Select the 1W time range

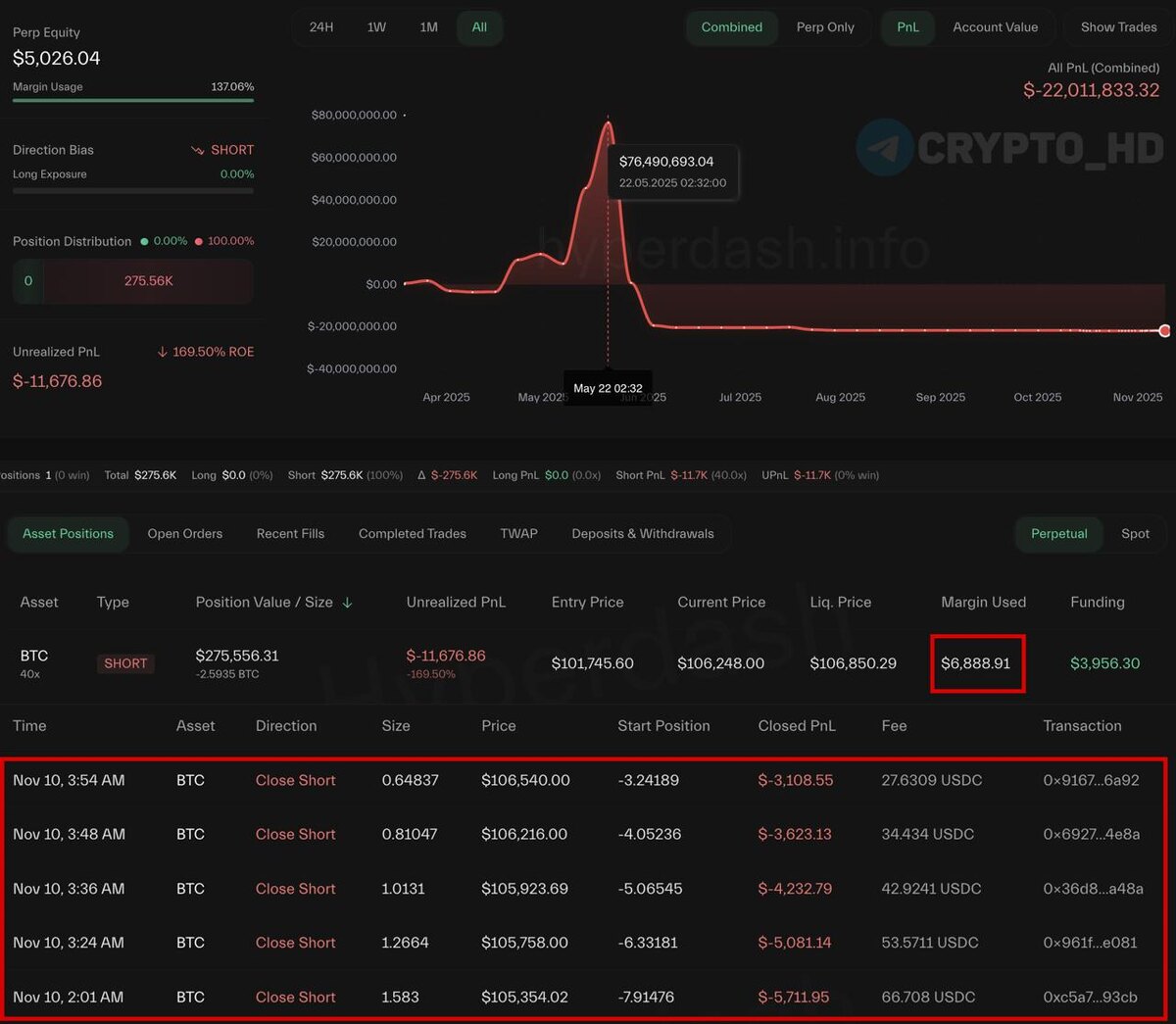click(376, 27)
